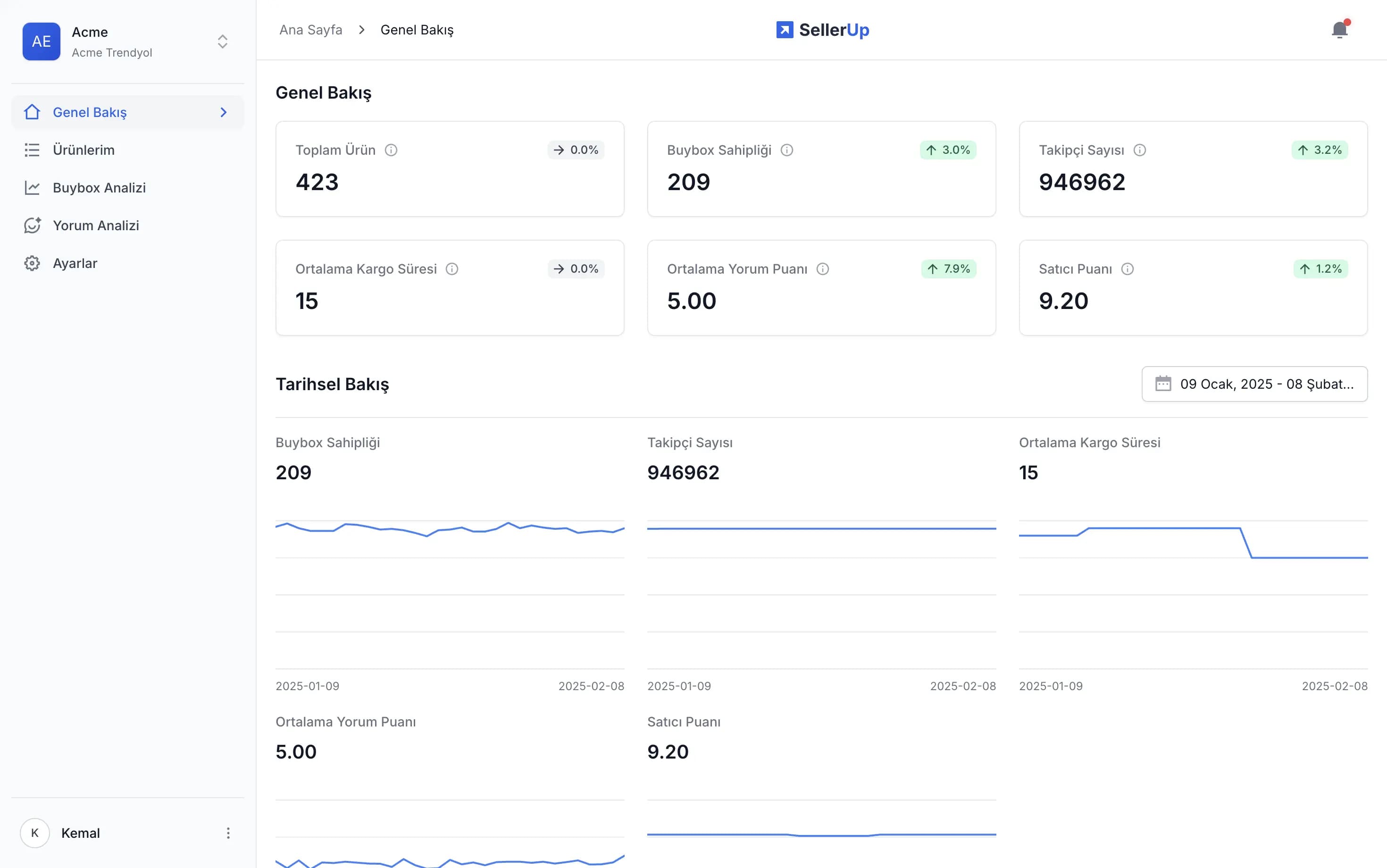
Task: Click the 3.2% badge on Takipçi Sayısı
Action: 1319,150
